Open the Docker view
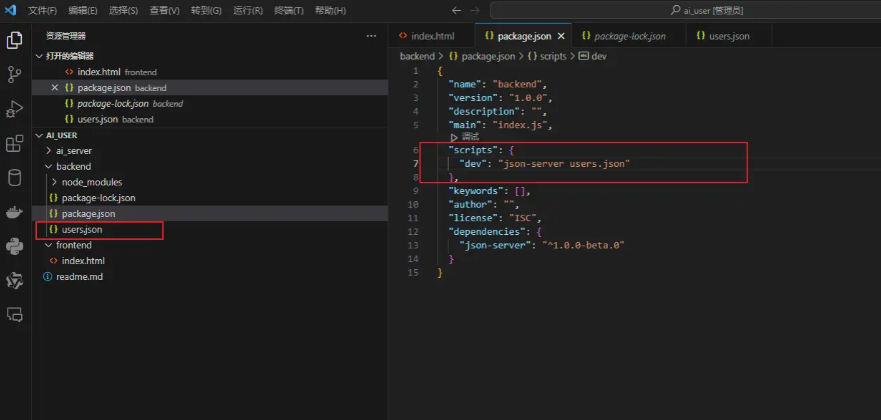The height and width of the screenshot is (420, 881). (x=15, y=212)
